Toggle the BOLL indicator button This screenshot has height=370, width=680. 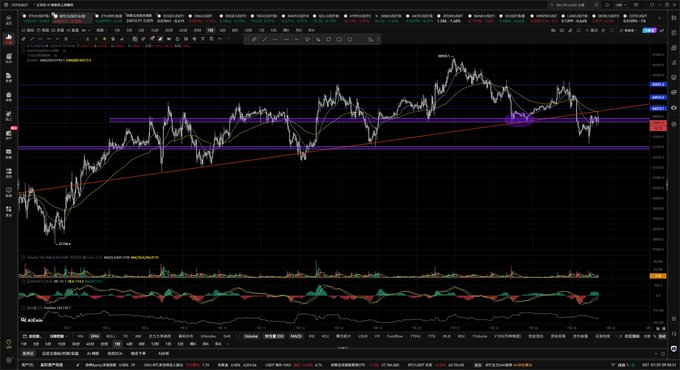(x=111, y=336)
